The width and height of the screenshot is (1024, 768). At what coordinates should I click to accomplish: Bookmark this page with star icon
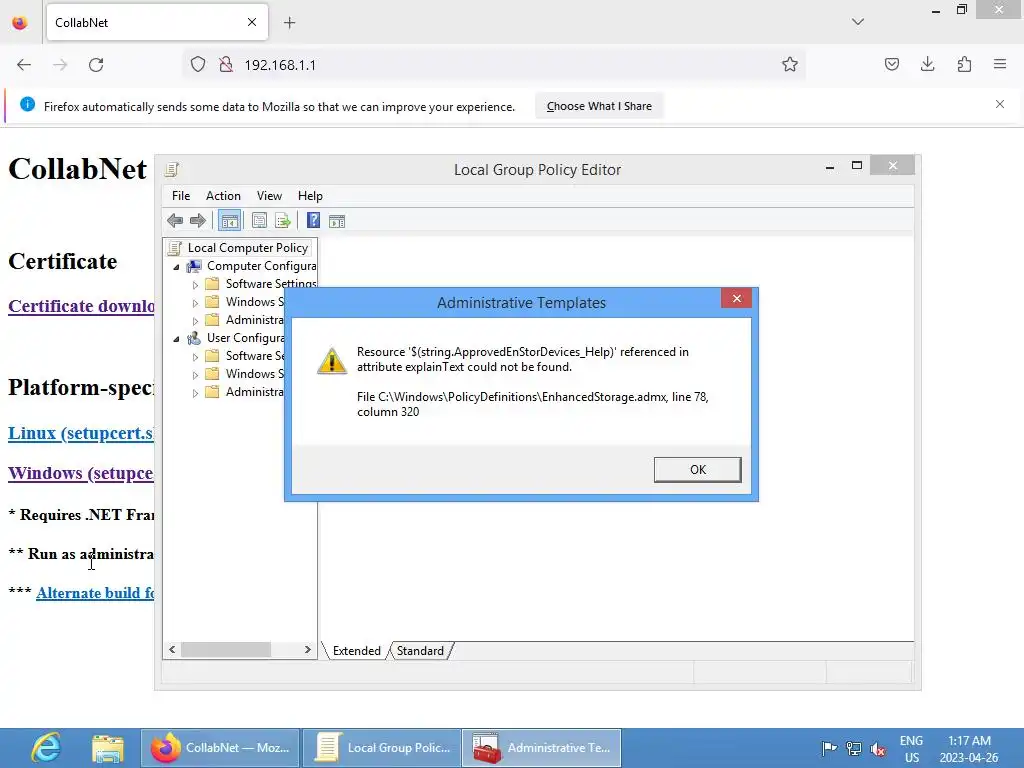pyautogui.click(x=790, y=64)
